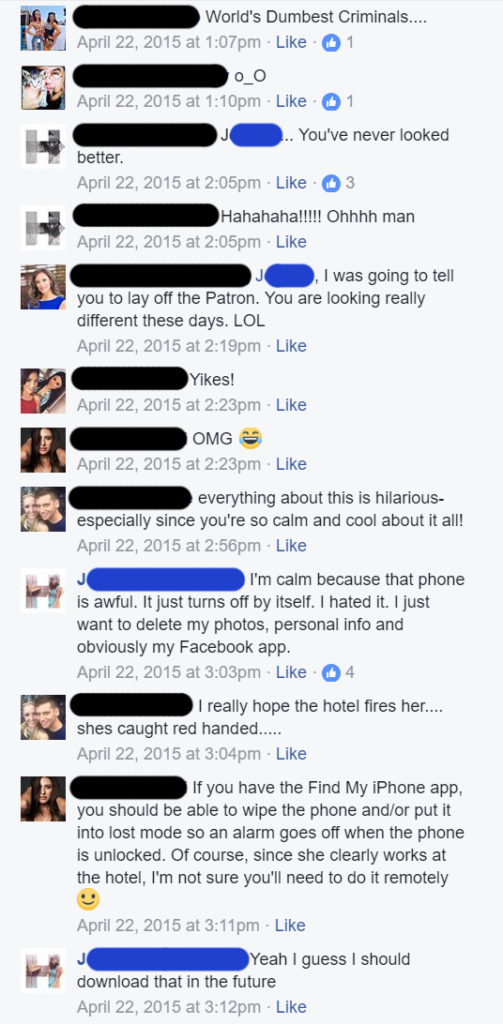503x1024 pixels.
Task: Open the profile photo beside the o_O comment
Action: click(x=43, y=87)
